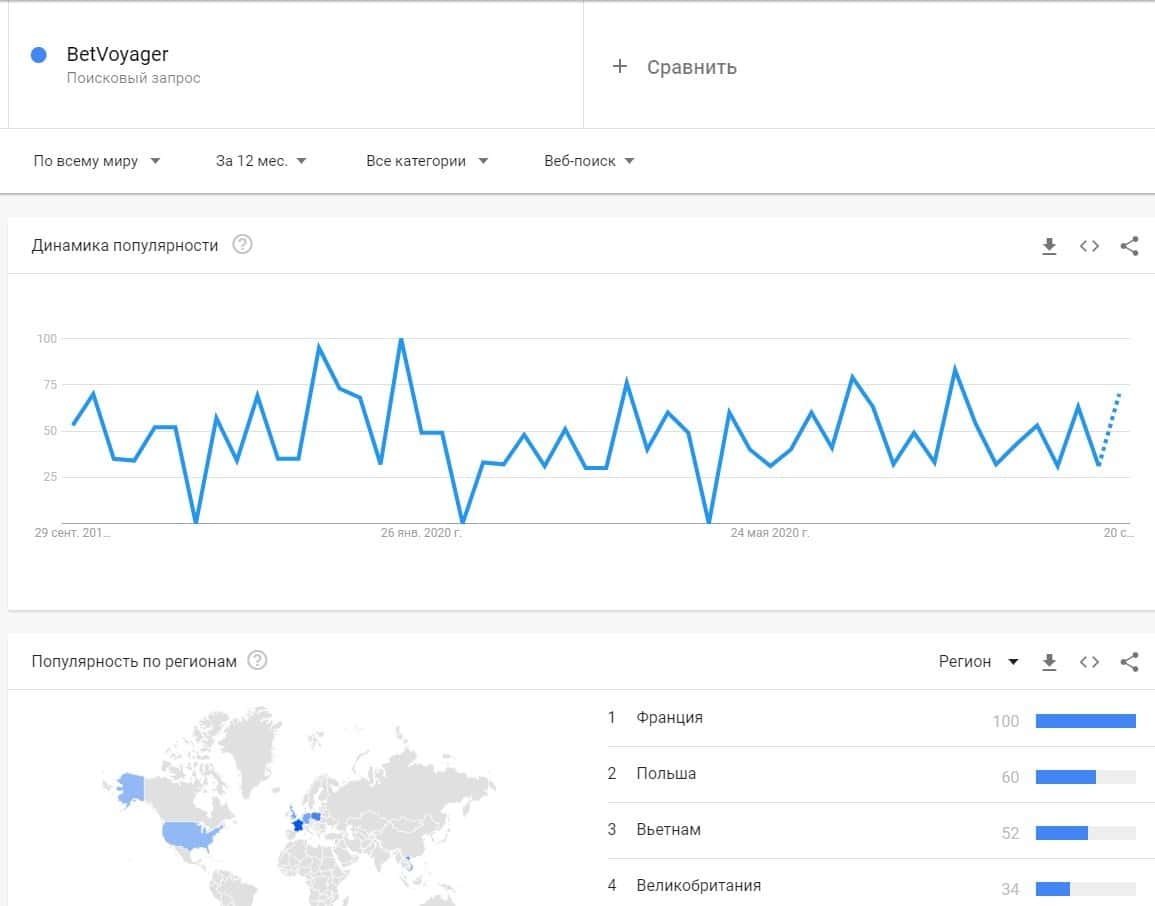This screenshot has height=906, width=1155.
Task: Share the popularity dynamics chart
Action: pyautogui.click(x=1129, y=246)
